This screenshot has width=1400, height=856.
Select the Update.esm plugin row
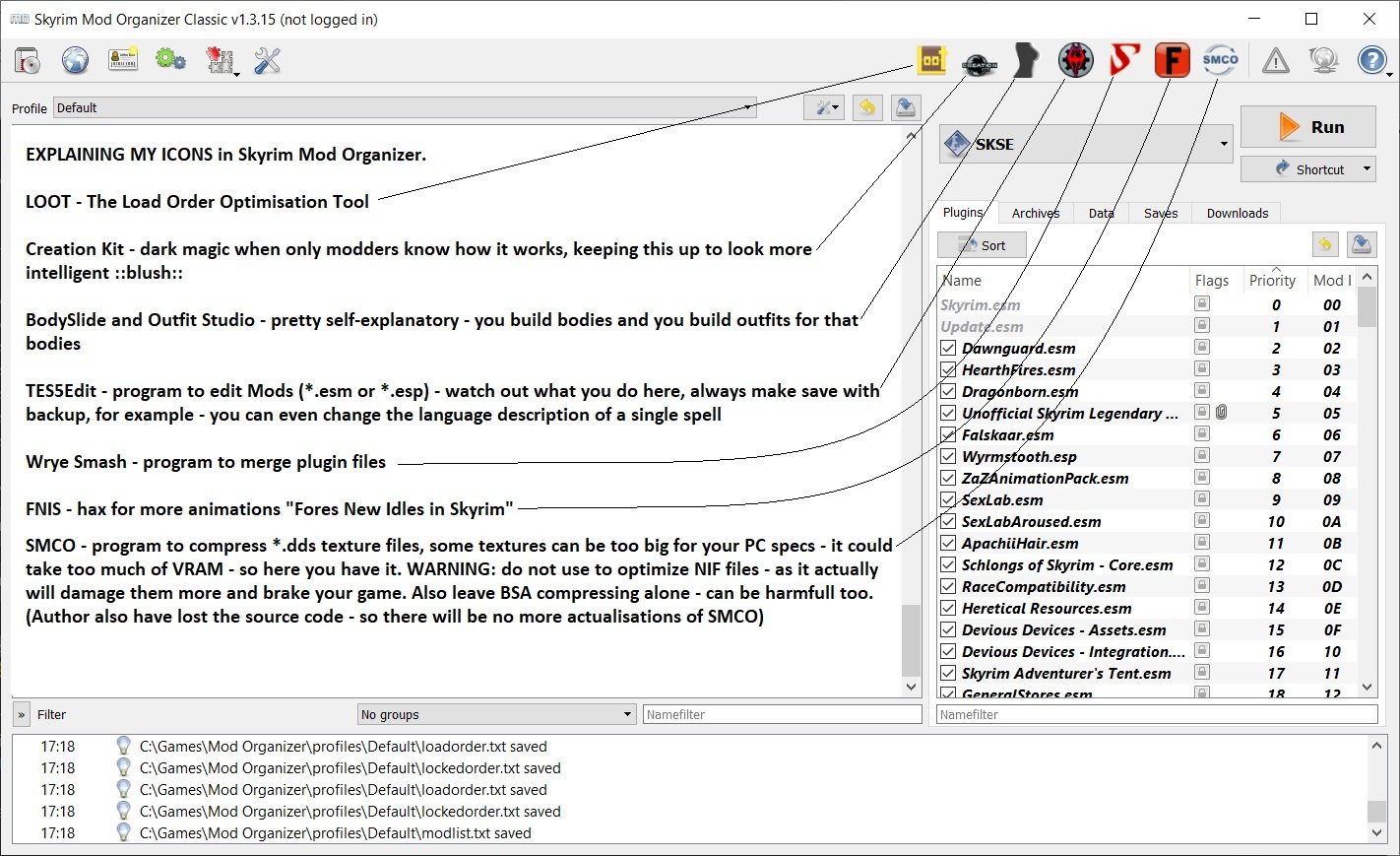[x=1147, y=326]
